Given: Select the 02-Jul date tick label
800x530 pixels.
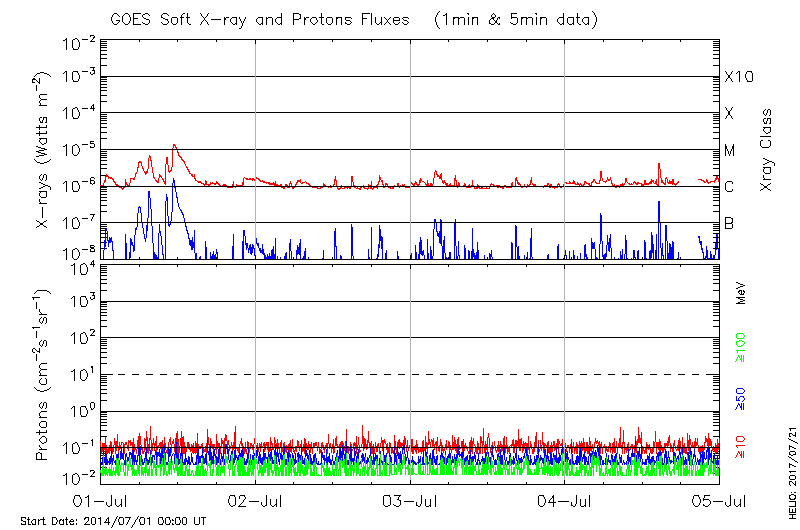Looking at the screenshot, I should 256,500.
